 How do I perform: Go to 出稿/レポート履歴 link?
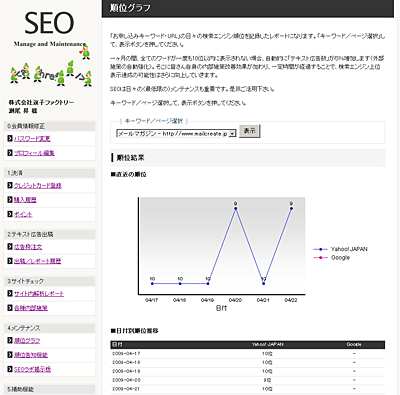(37, 261)
